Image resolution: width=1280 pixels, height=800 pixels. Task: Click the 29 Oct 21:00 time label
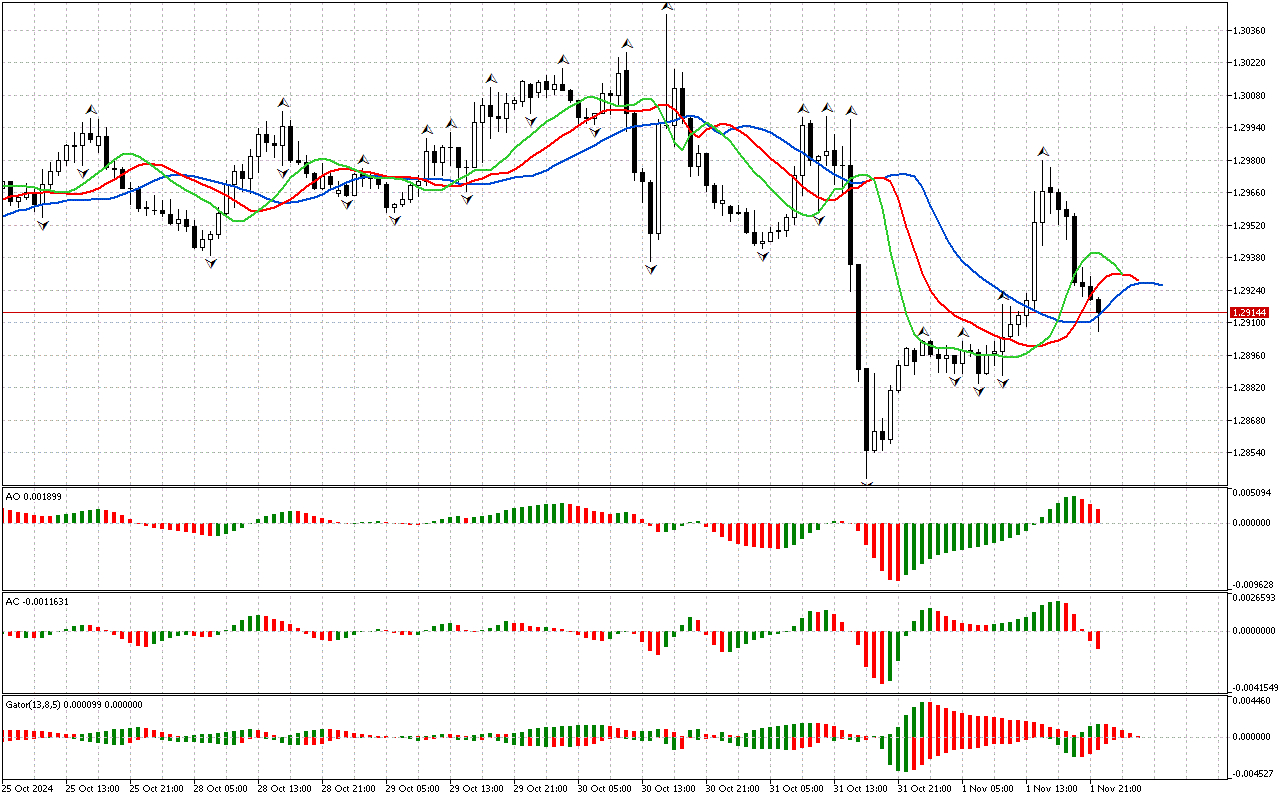point(540,788)
